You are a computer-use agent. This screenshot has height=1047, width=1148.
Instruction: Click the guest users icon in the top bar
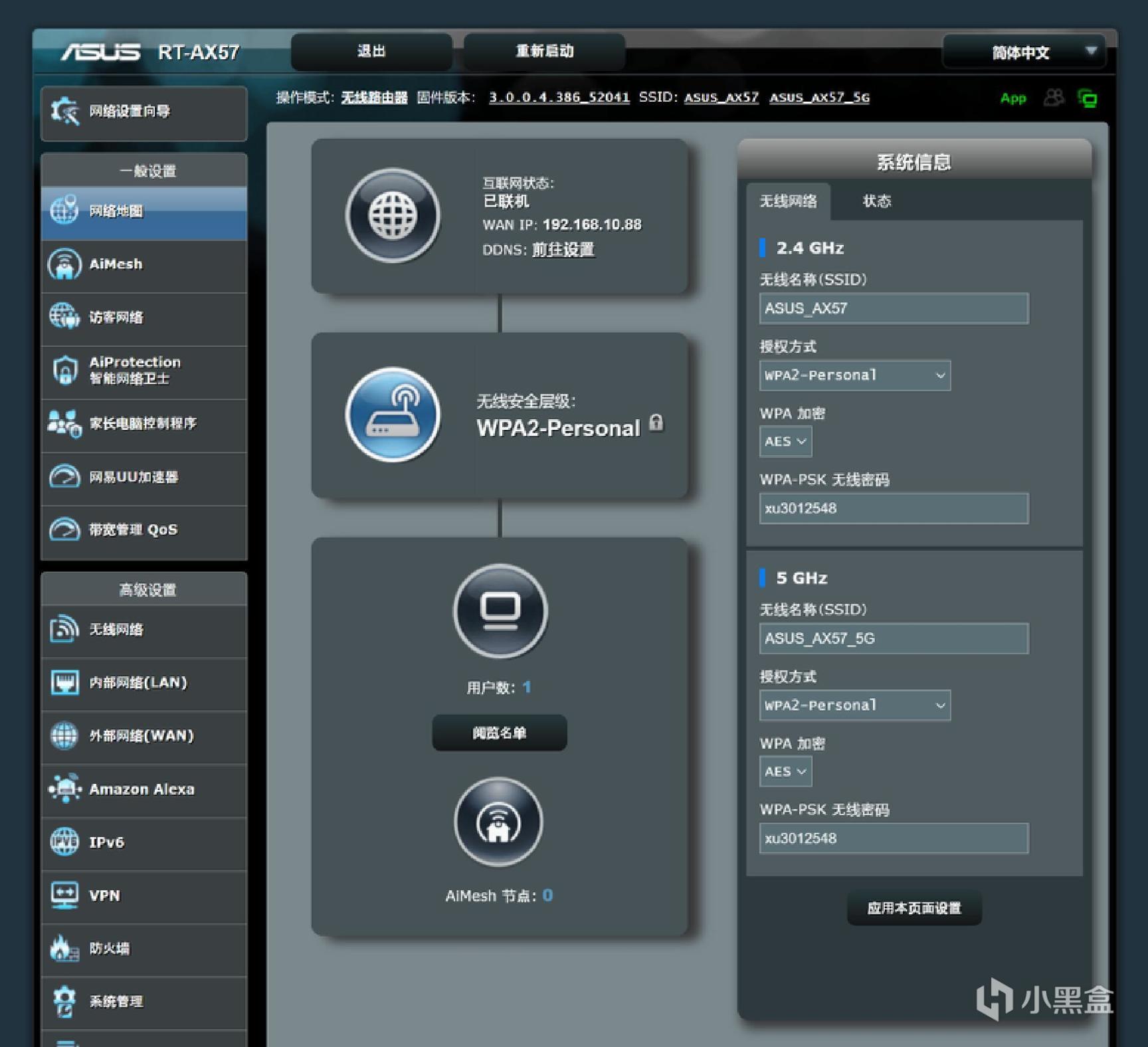click(x=1053, y=98)
